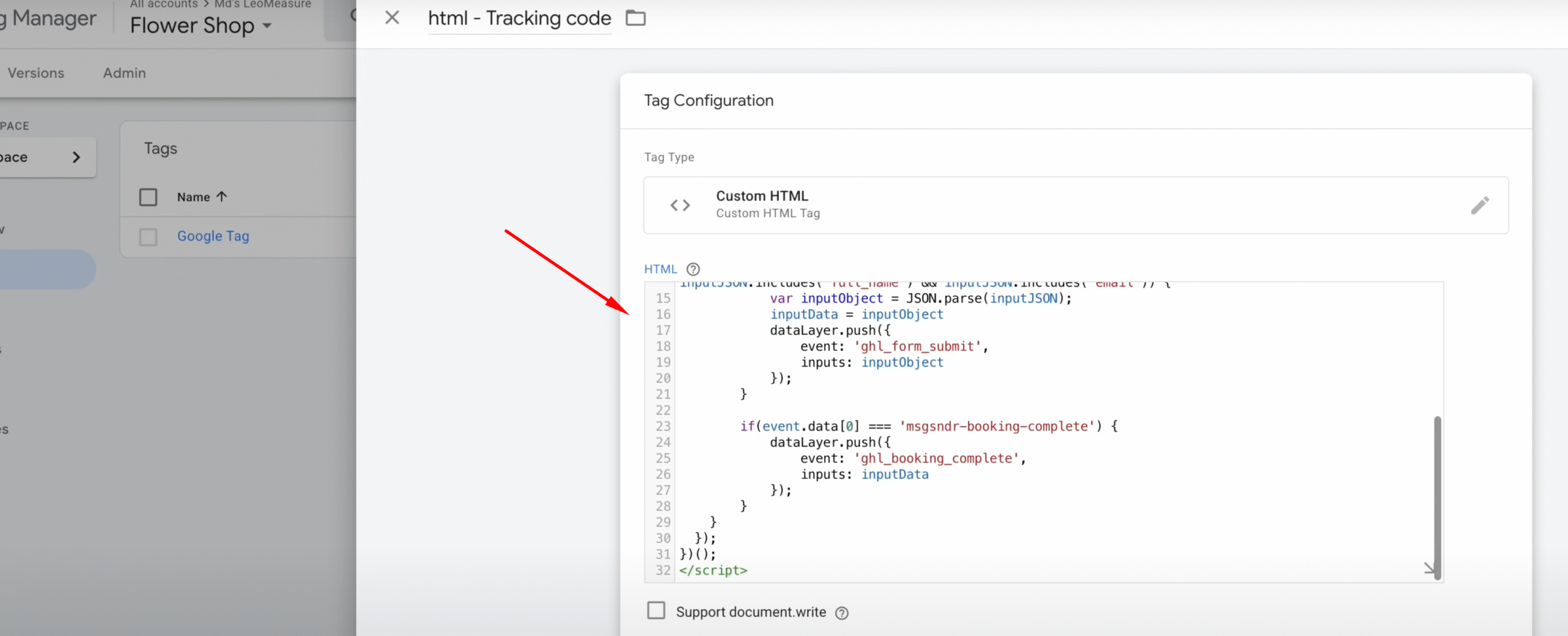Click the code editor vertical scrollbar

tap(1437, 496)
